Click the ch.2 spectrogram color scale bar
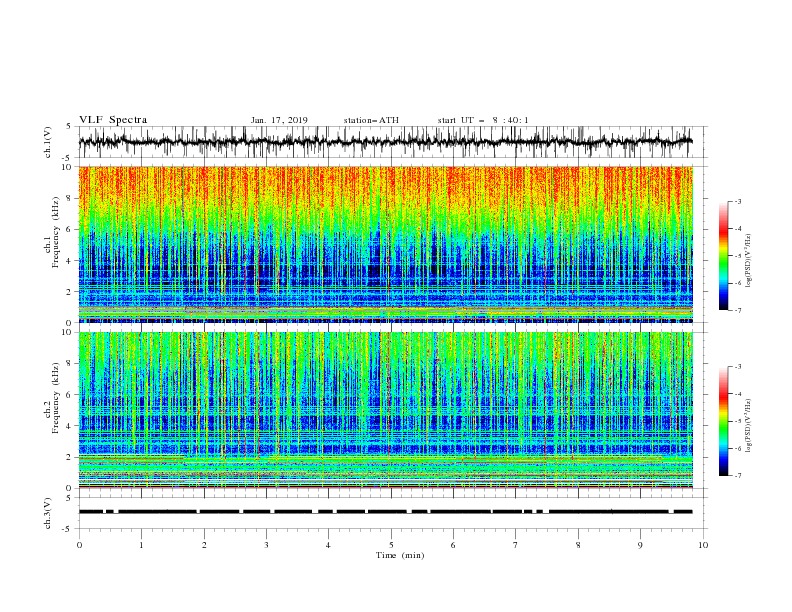 723,421
